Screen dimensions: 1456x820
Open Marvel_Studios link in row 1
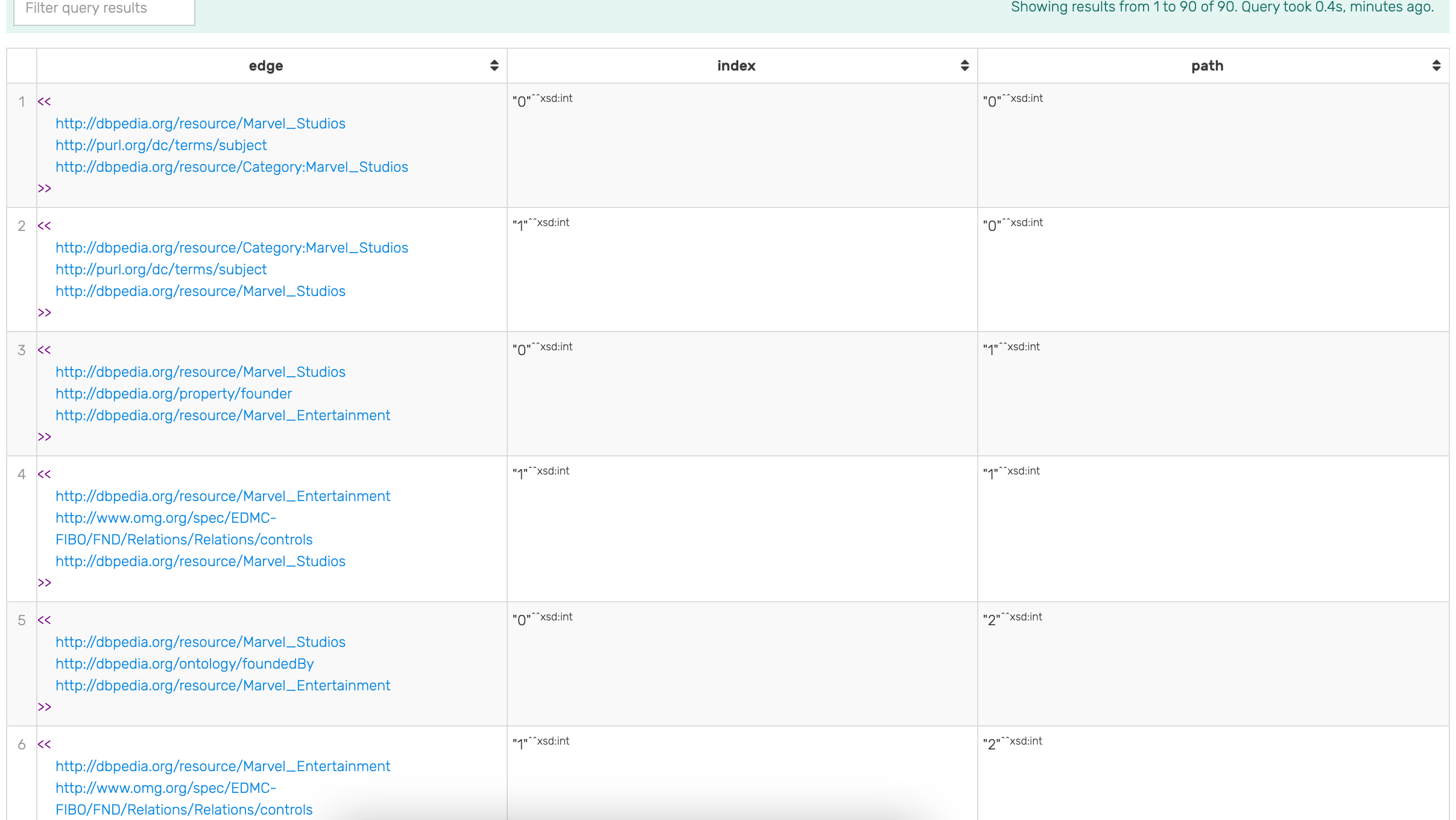[x=200, y=124]
